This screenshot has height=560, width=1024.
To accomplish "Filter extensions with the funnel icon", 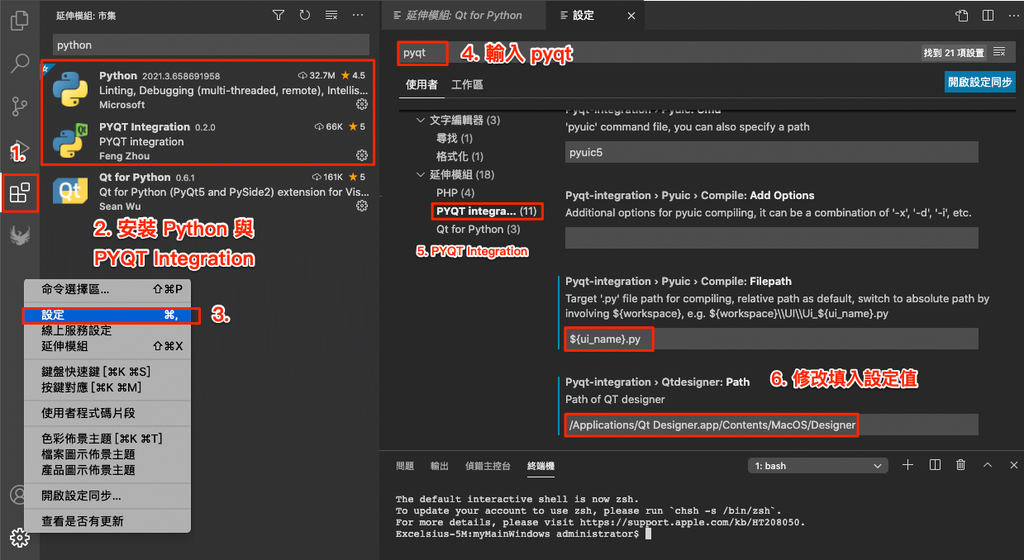I will (278, 15).
